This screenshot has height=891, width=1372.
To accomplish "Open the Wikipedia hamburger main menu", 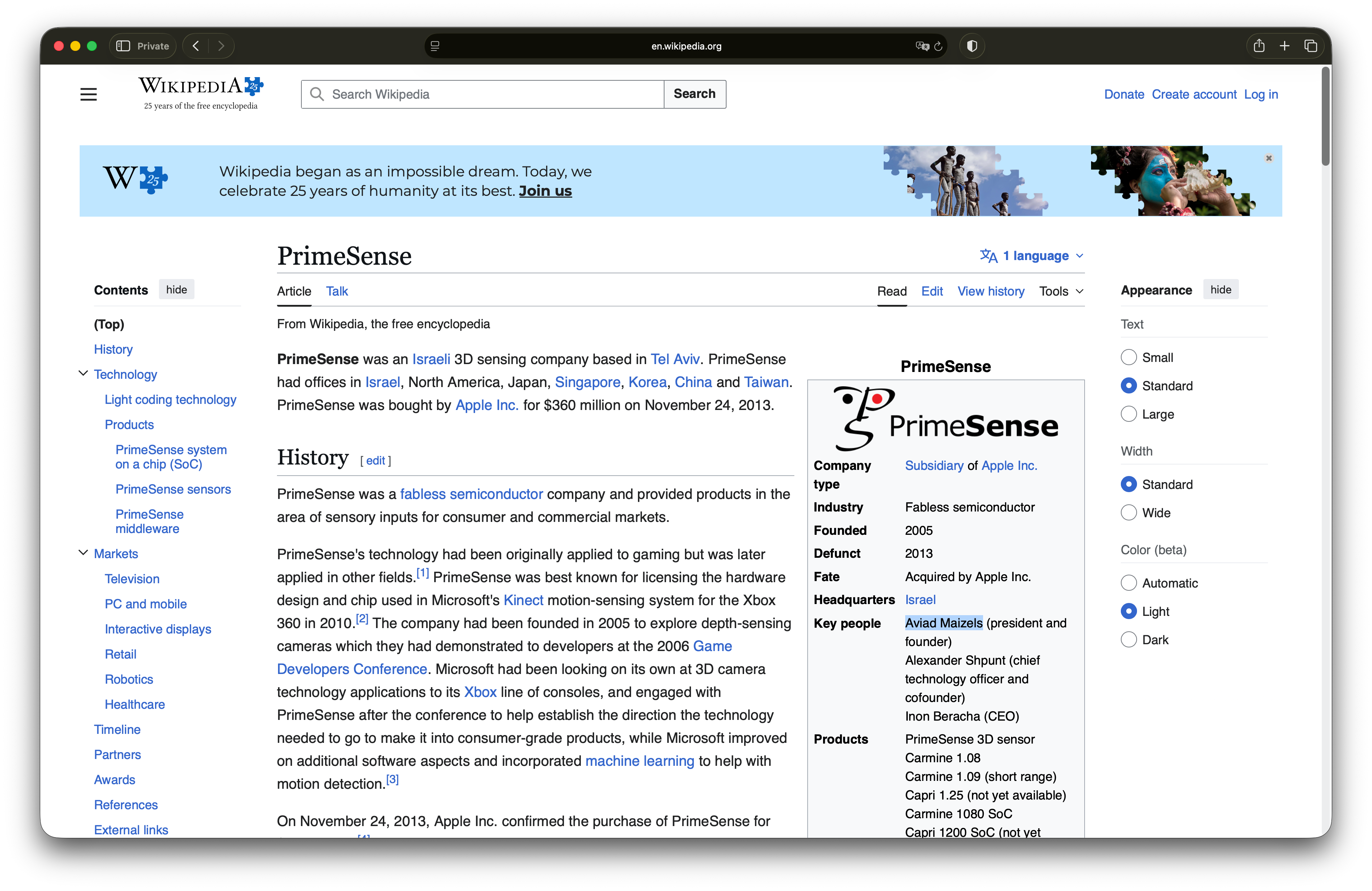I will coord(88,94).
